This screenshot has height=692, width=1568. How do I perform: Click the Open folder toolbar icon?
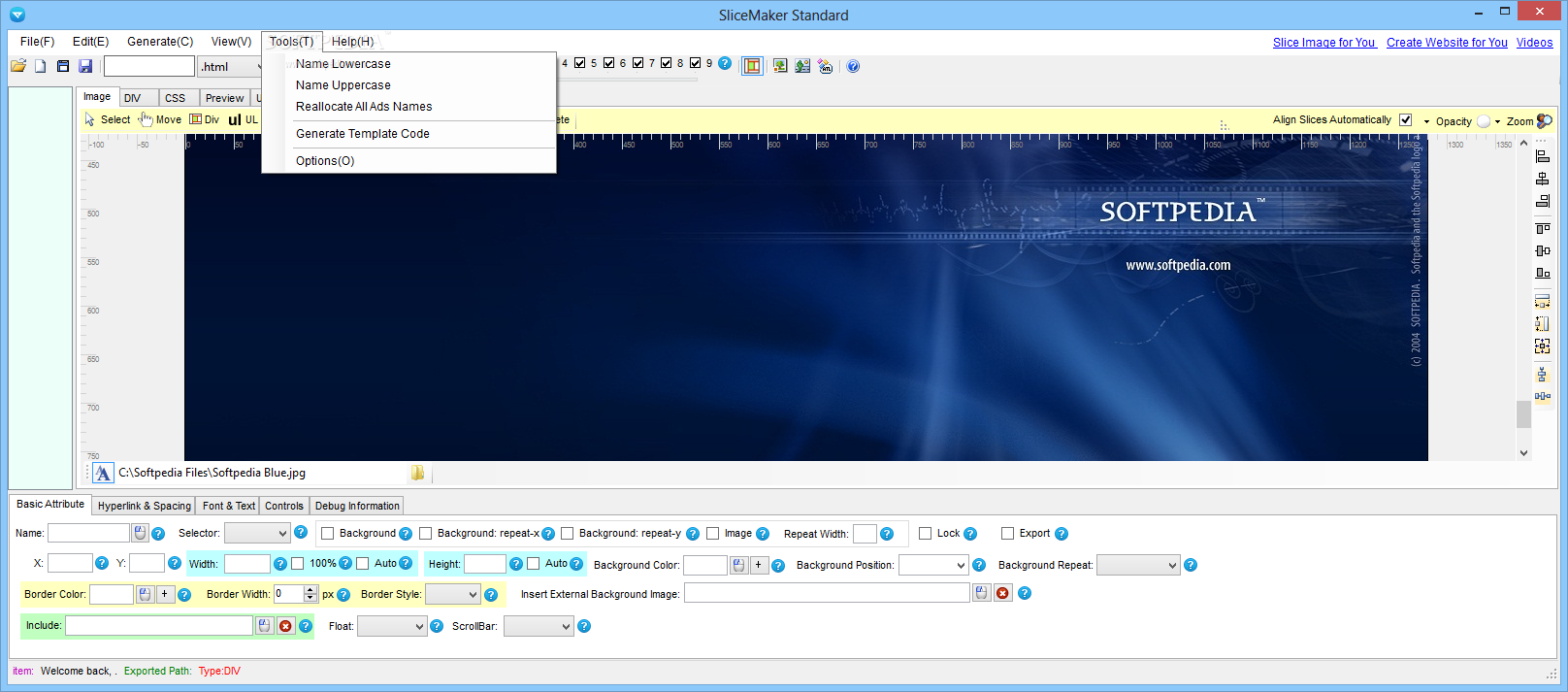pyautogui.click(x=18, y=66)
